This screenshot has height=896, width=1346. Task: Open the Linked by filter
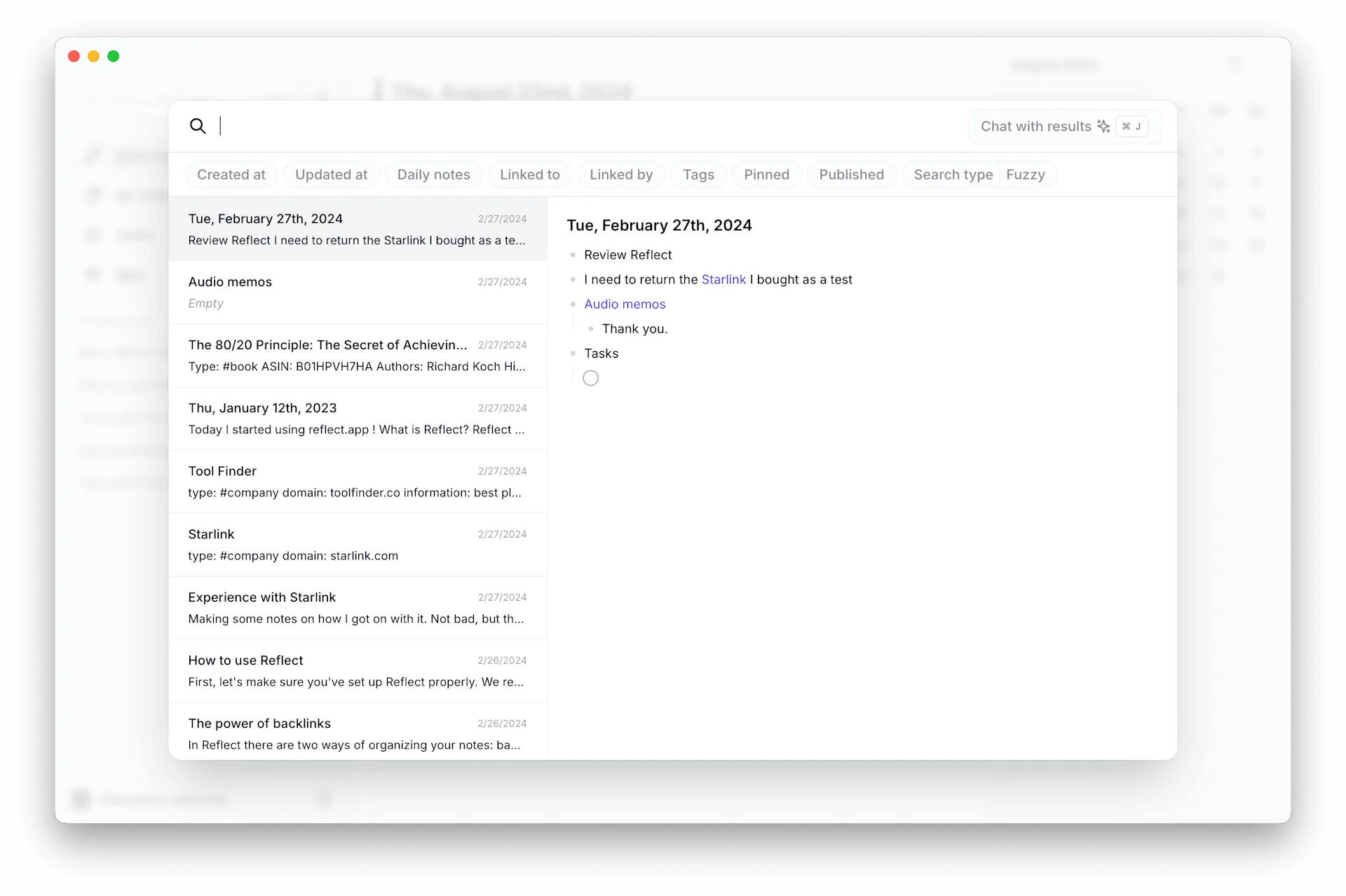pyautogui.click(x=620, y=175)
